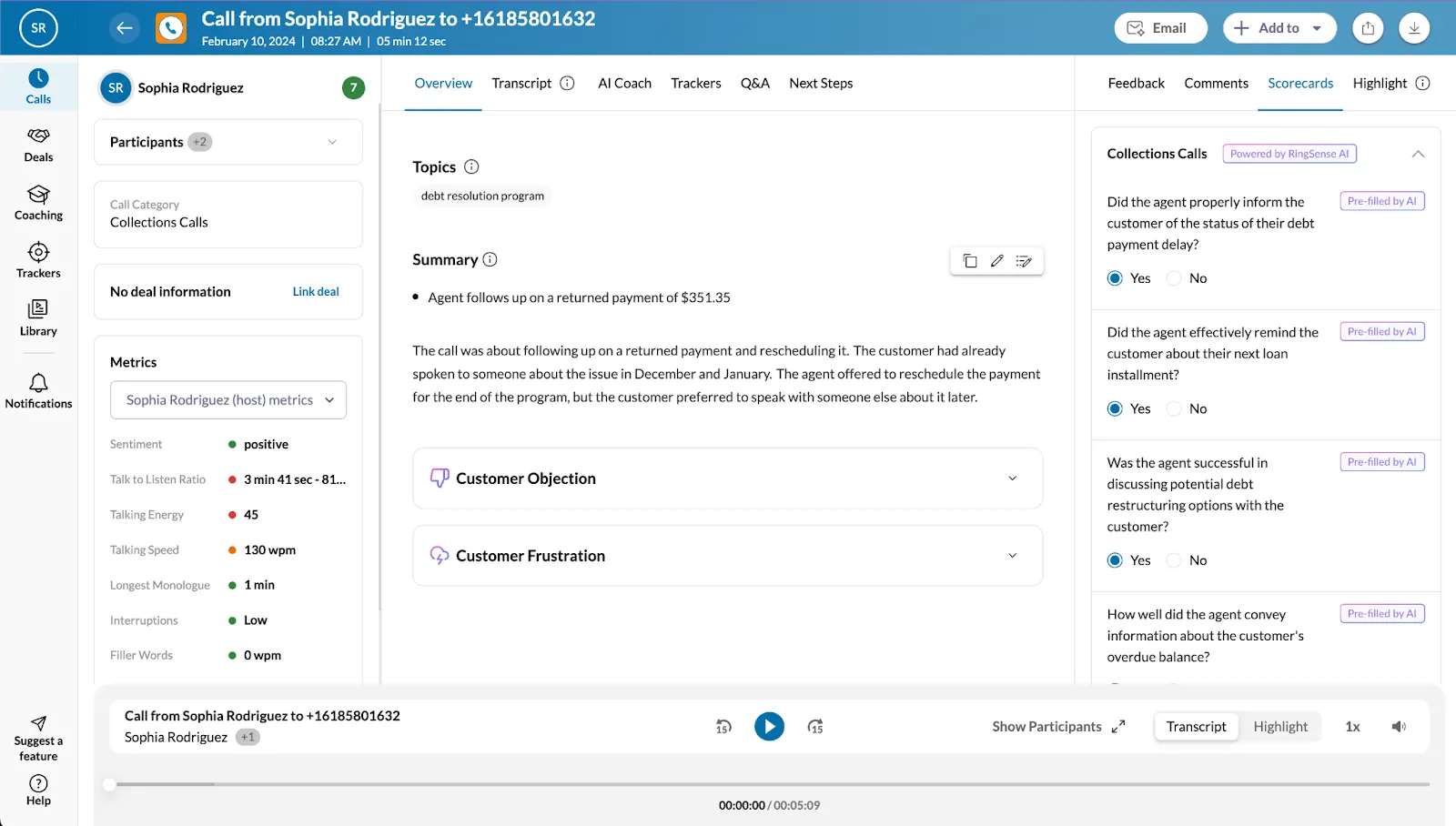The height and width of the screenshot is (826, 1456).
Task: Expand the Customer Objection section
Action: [1012, 478]
